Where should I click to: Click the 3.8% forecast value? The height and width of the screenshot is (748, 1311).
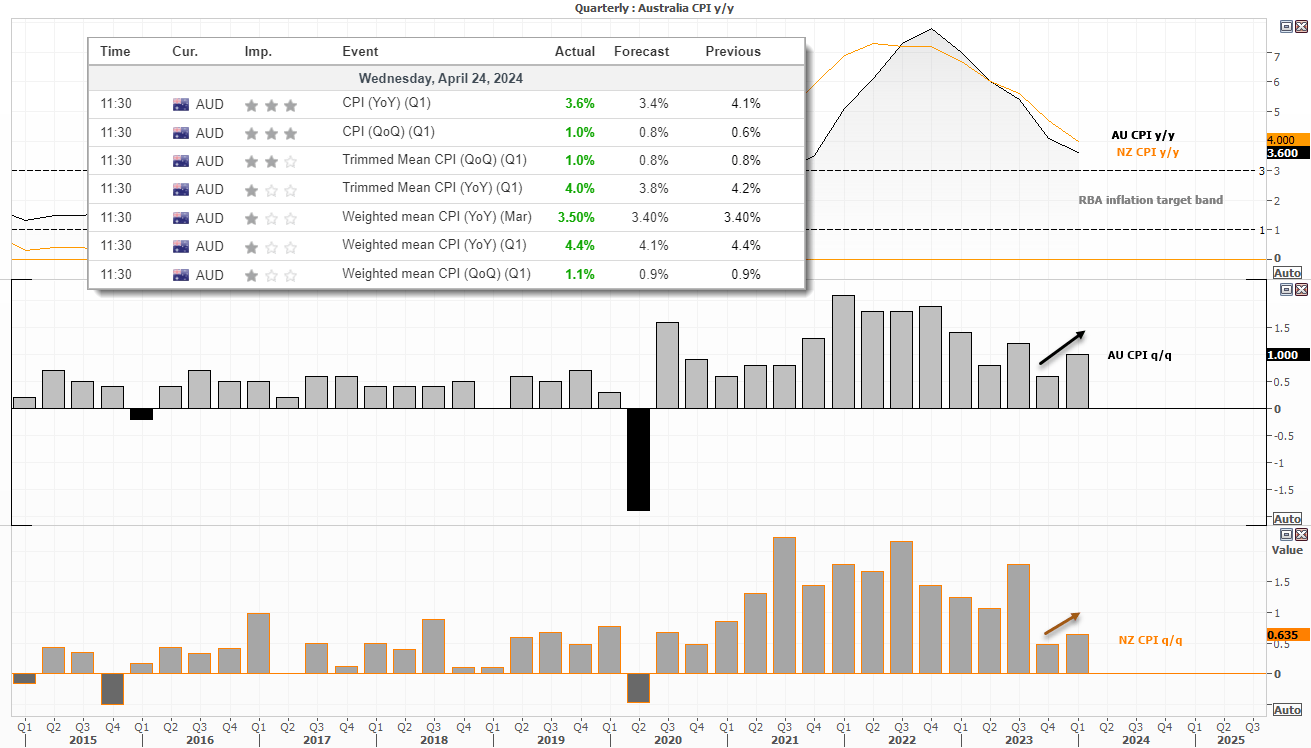pos(654,188)
